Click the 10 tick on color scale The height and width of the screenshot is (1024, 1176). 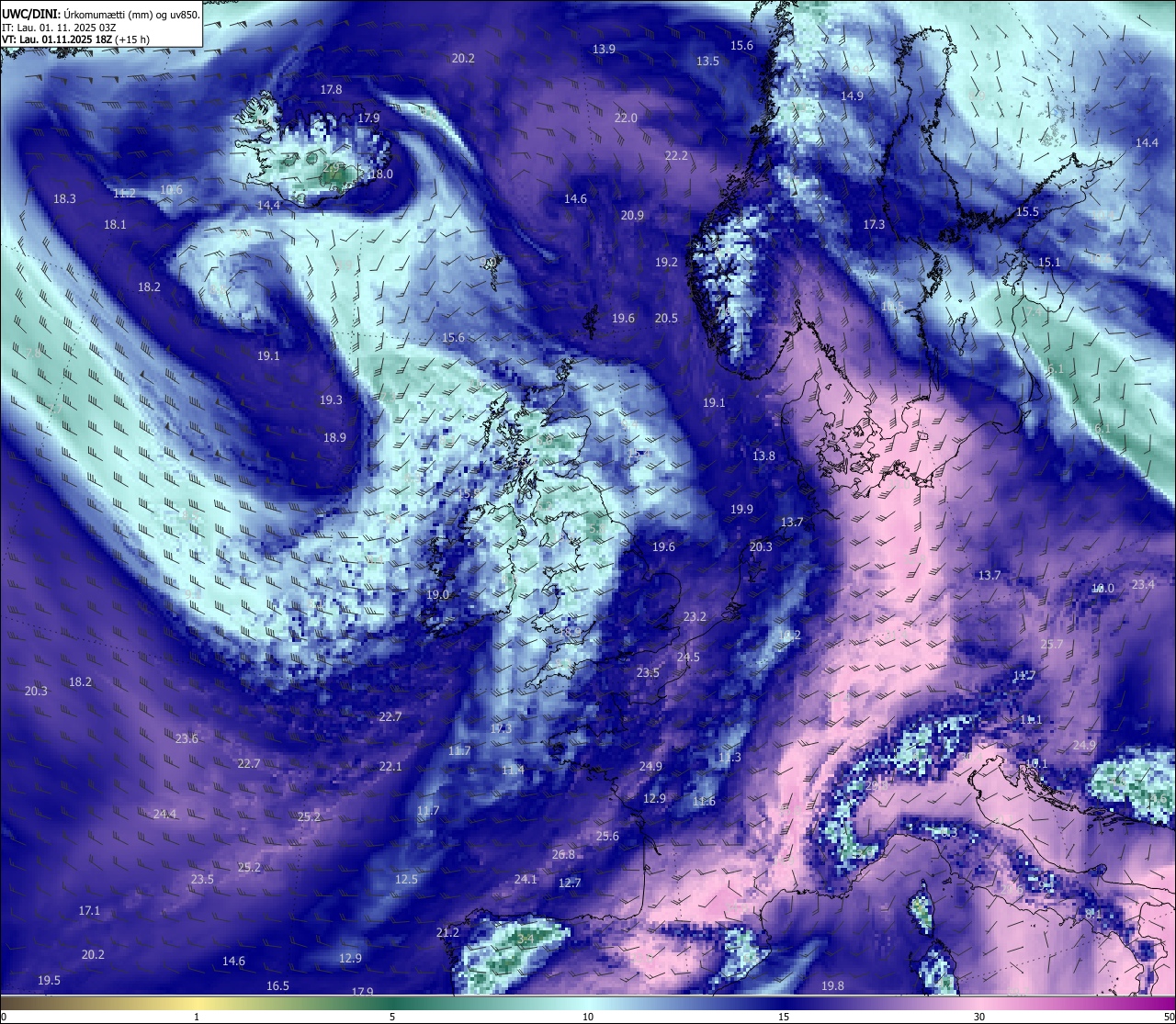pyautogui.click(x=588, y=1017)
